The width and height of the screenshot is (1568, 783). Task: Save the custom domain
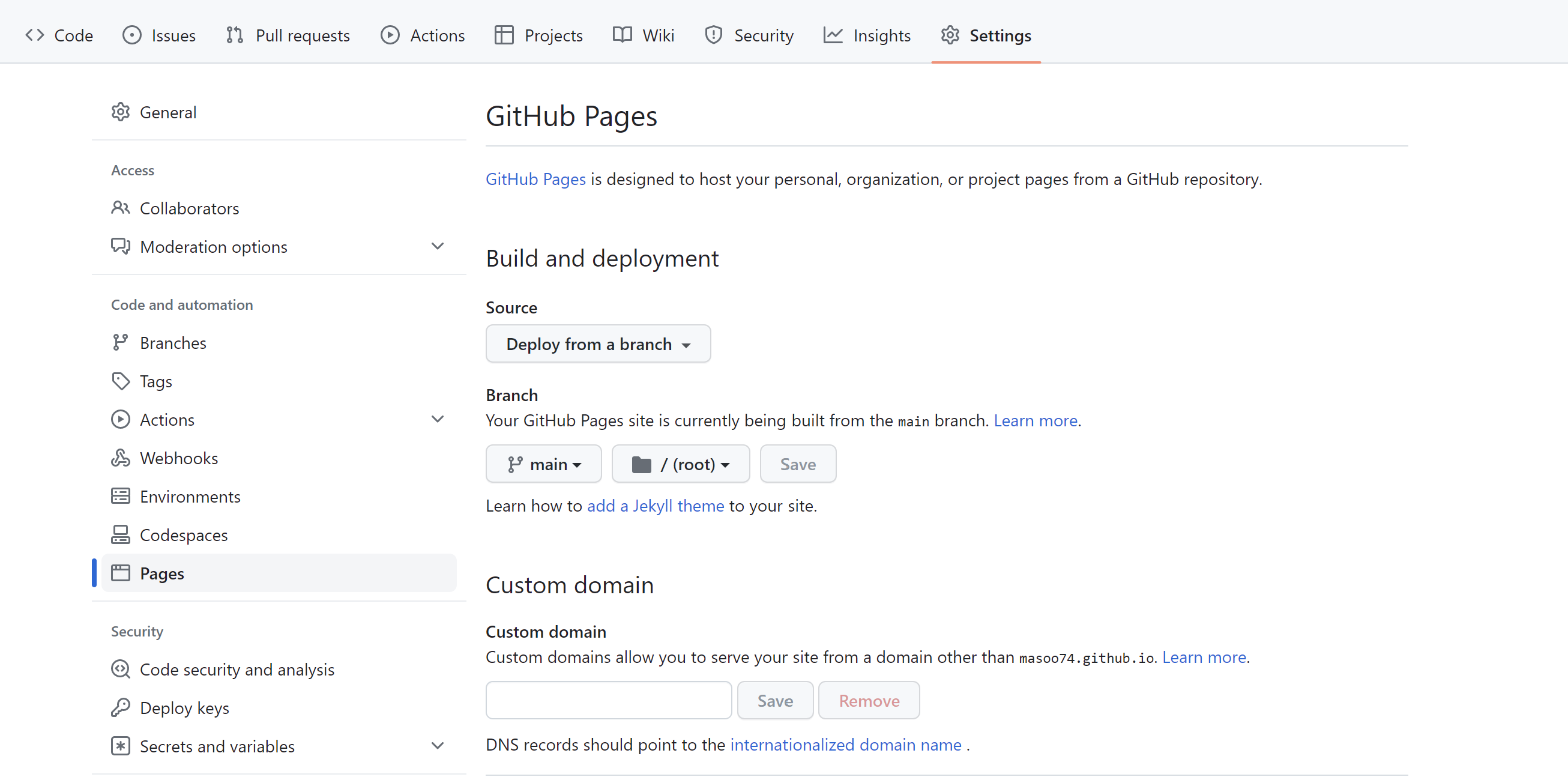click(775, 701)
